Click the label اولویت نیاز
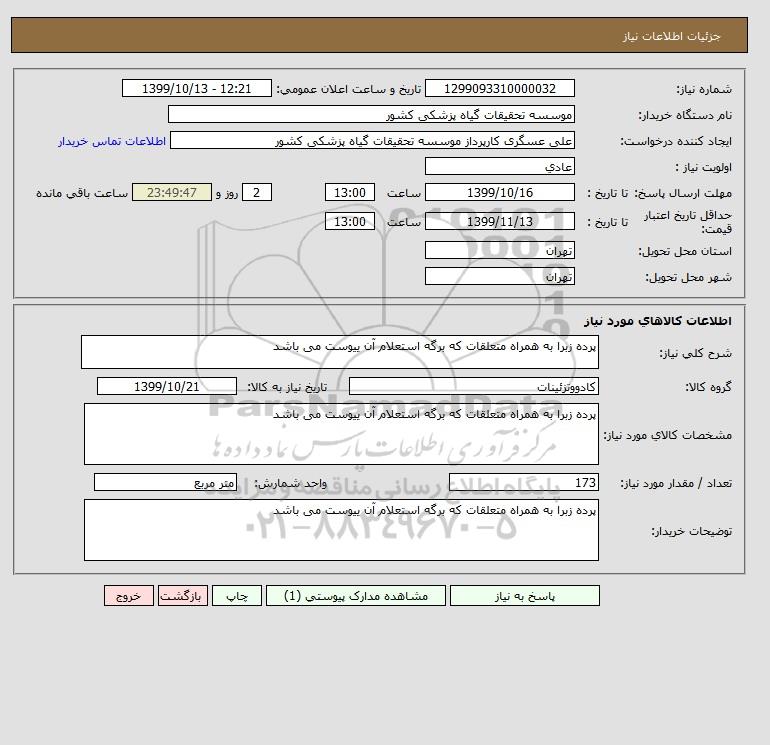Viewport: 770px width, 745px height. [704, 167]
